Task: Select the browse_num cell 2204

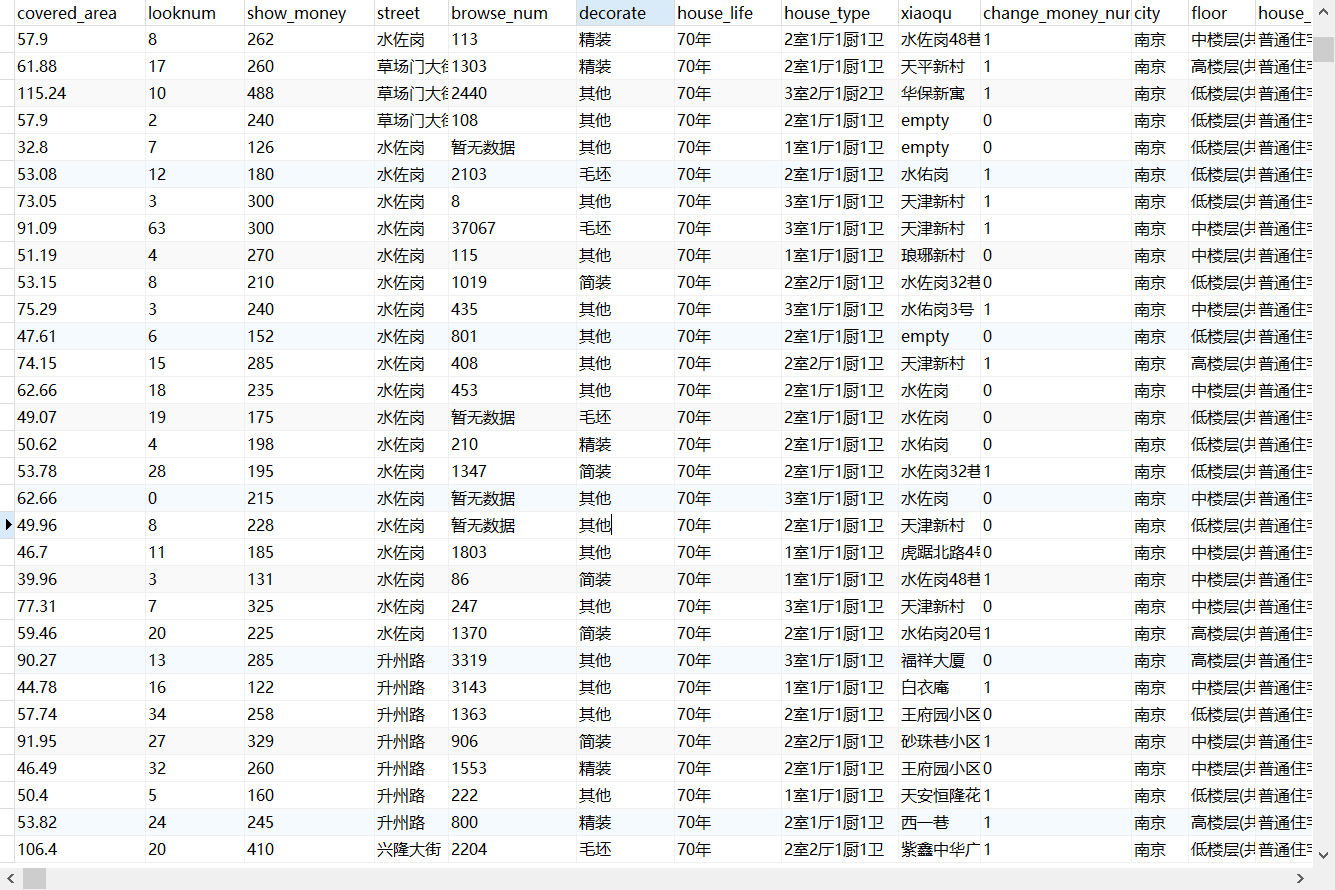Action: [x=512, y=849]
